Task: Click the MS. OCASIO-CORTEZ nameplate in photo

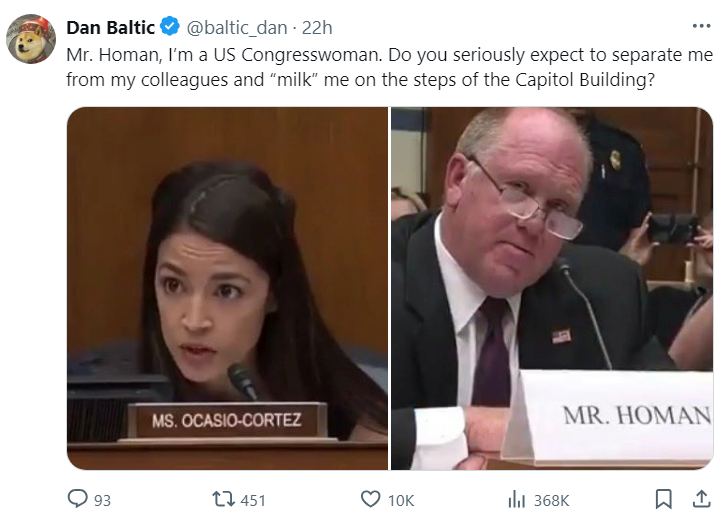Action: coord(227,420)
